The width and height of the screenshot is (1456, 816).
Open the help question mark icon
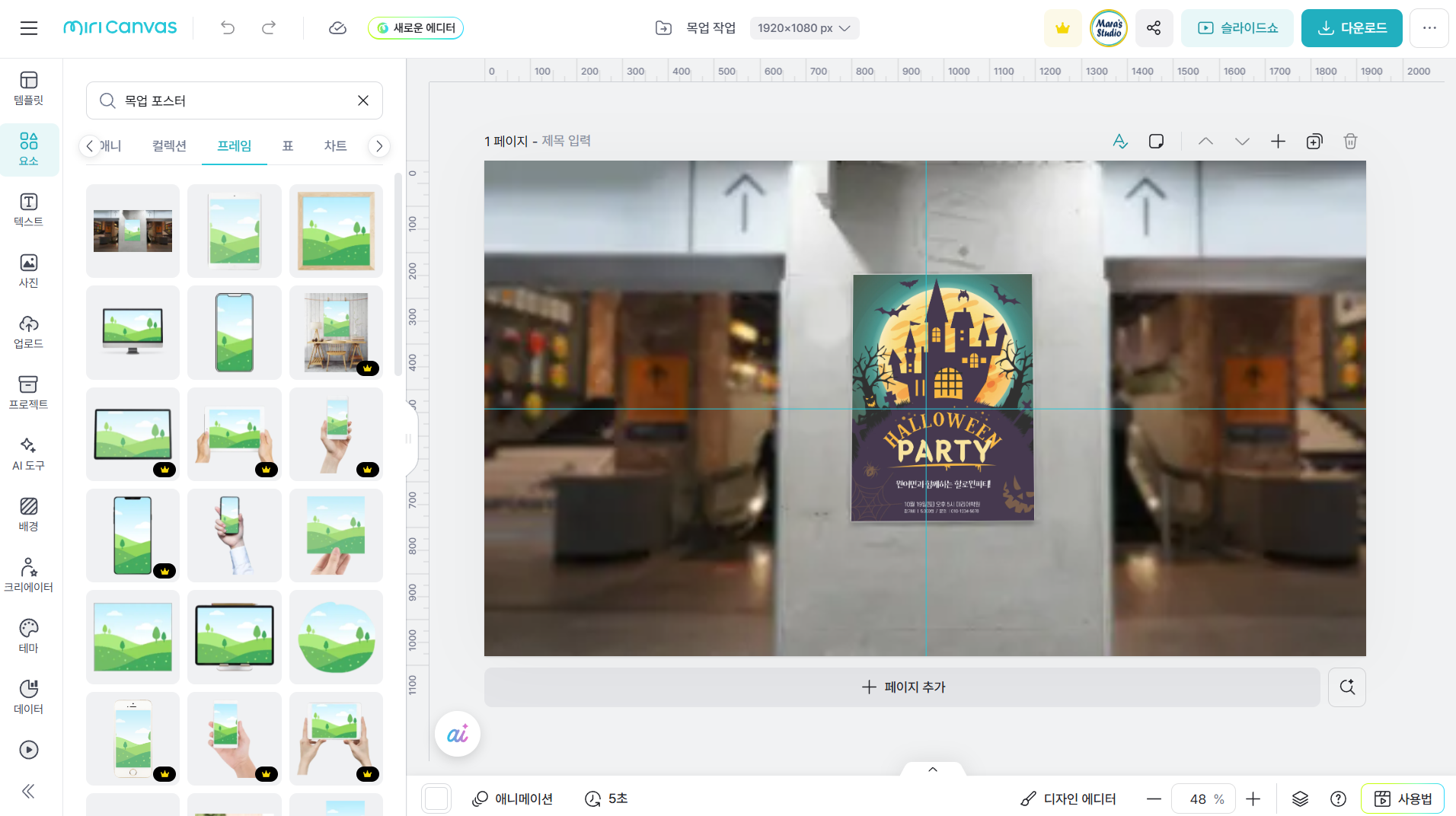coord(1338,798)
